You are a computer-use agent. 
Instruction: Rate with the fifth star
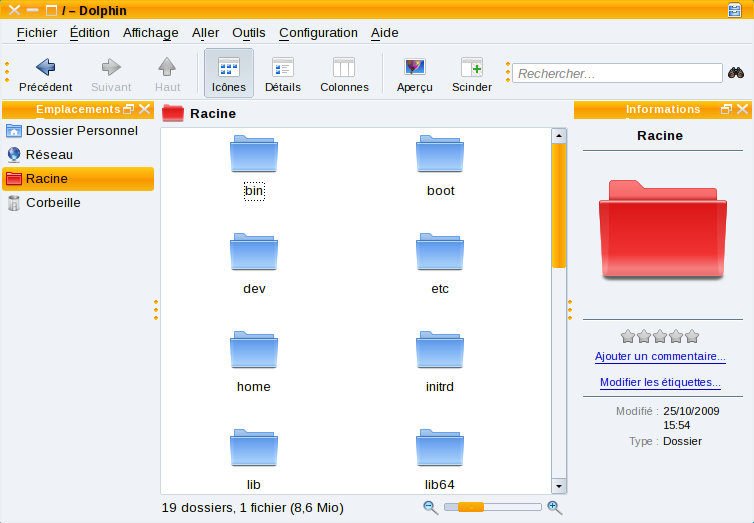(692, 336)
